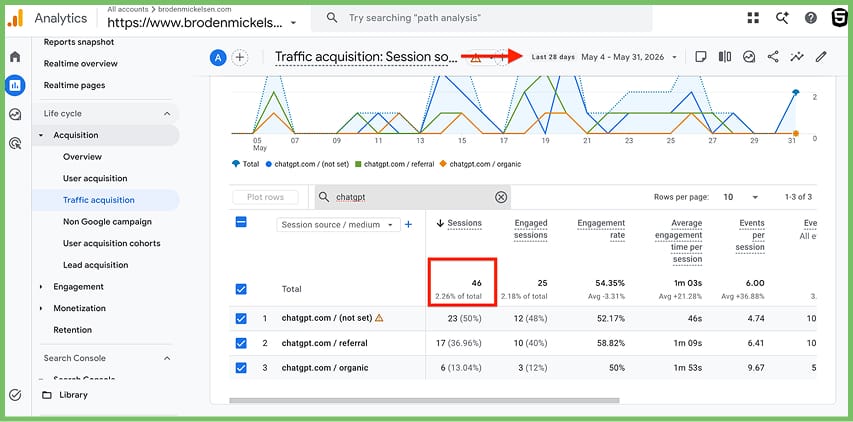
Task: Open the trend line sparkle icon
Action: point(797,57)
